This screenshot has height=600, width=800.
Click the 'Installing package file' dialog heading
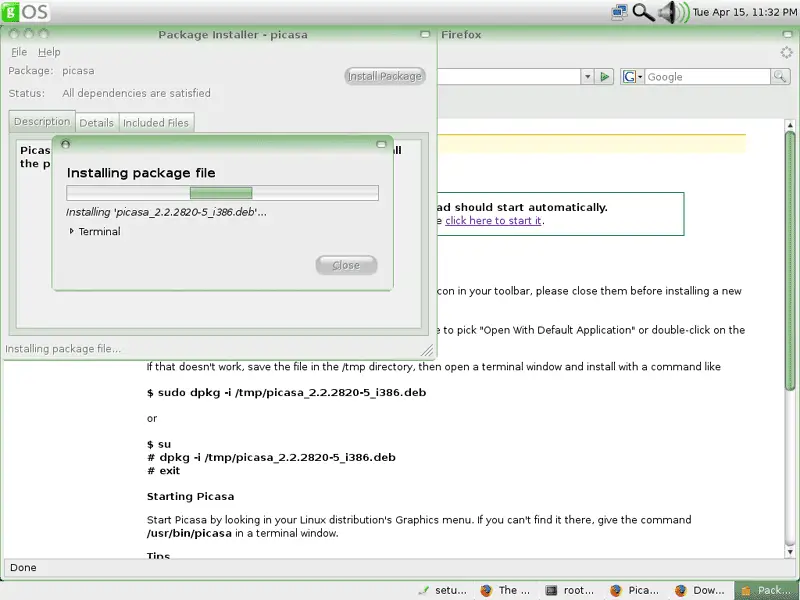(141, 173)
